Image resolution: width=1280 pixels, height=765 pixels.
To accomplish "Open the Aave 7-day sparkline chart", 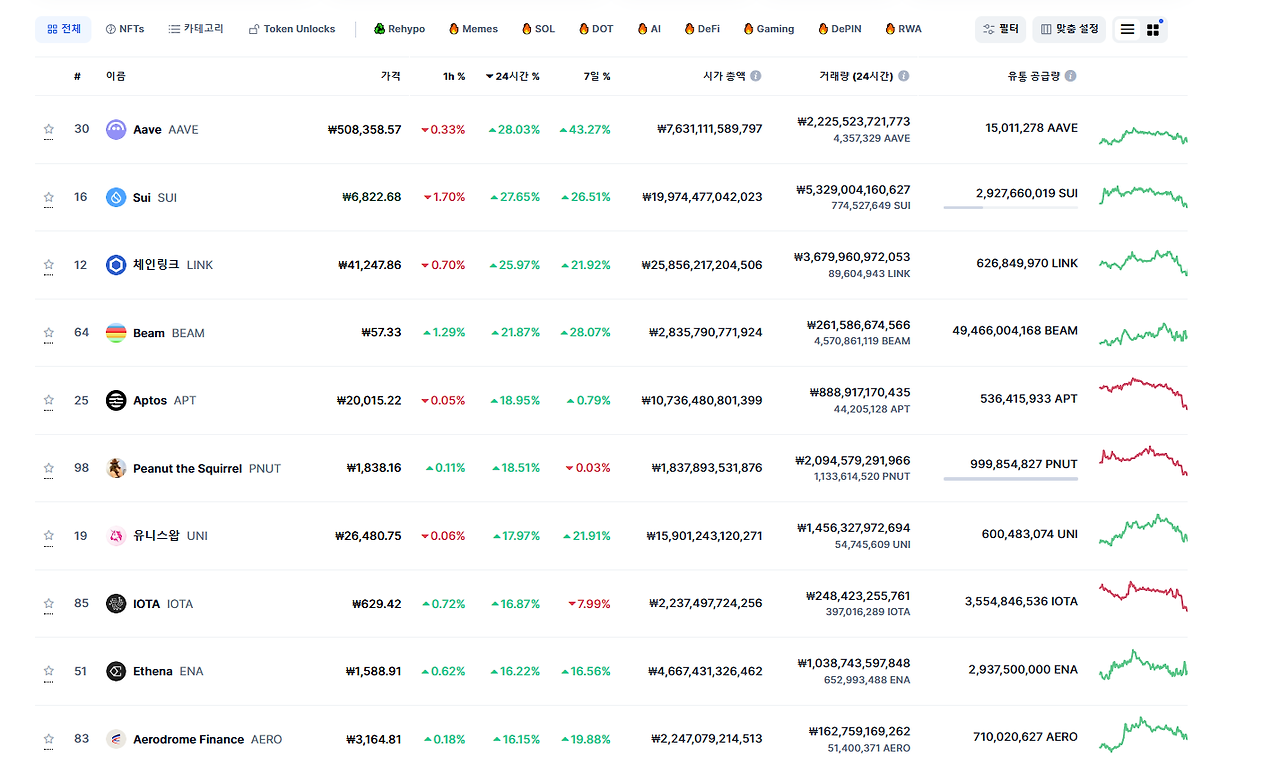I will [1143, 135].
